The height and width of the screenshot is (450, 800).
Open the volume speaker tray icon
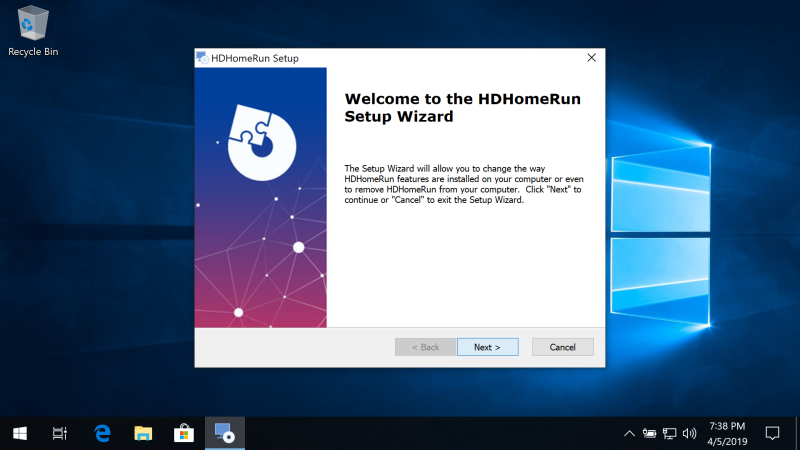point(689,434)
